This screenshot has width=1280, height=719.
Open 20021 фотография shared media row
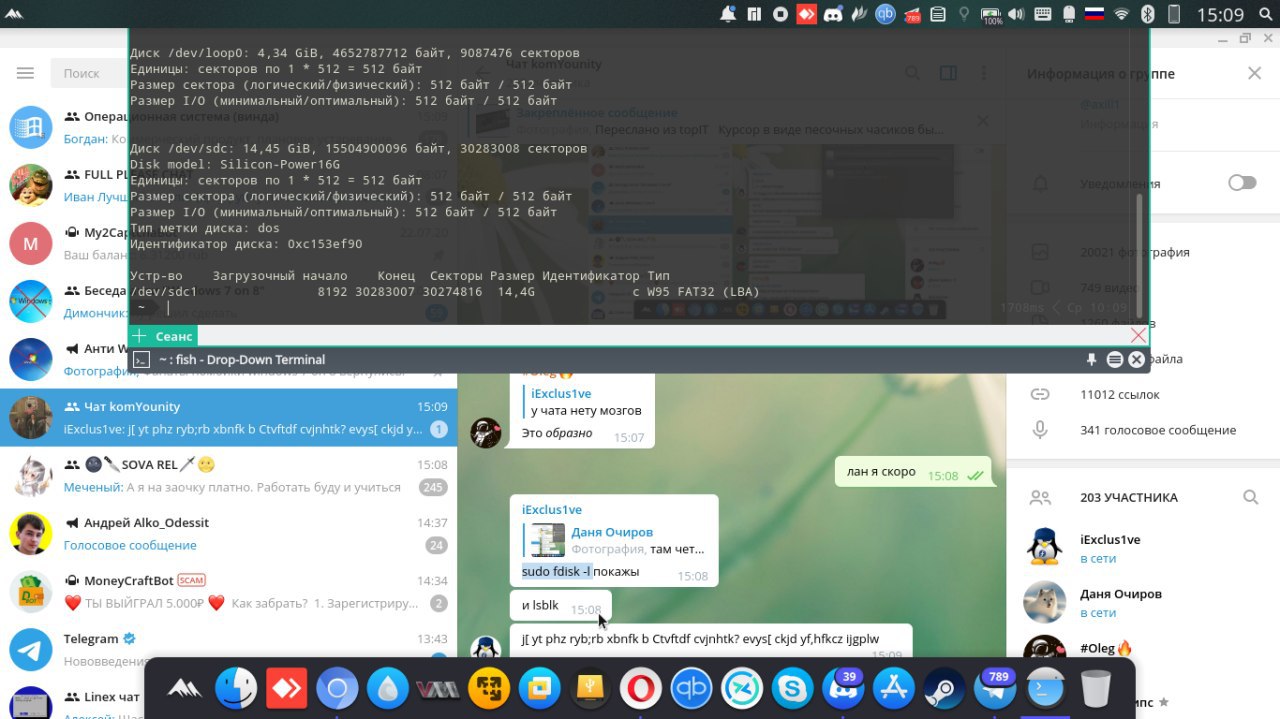[x=1143, y=252]
